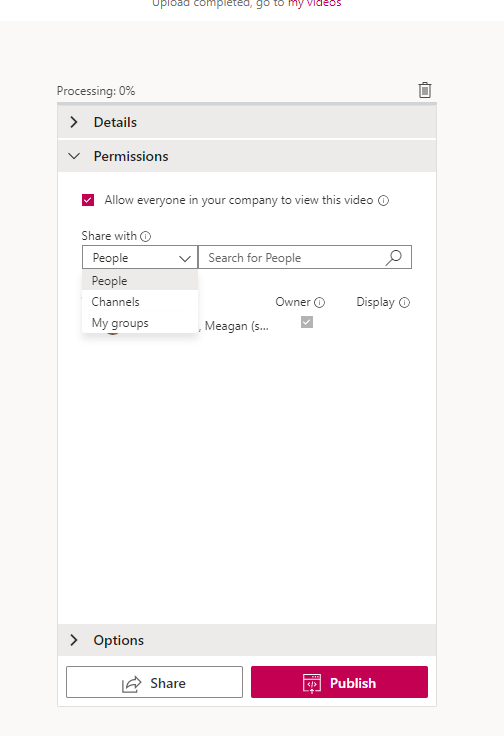
Task: Open info icon beside company view checkbox
Action: coord(383,200)
